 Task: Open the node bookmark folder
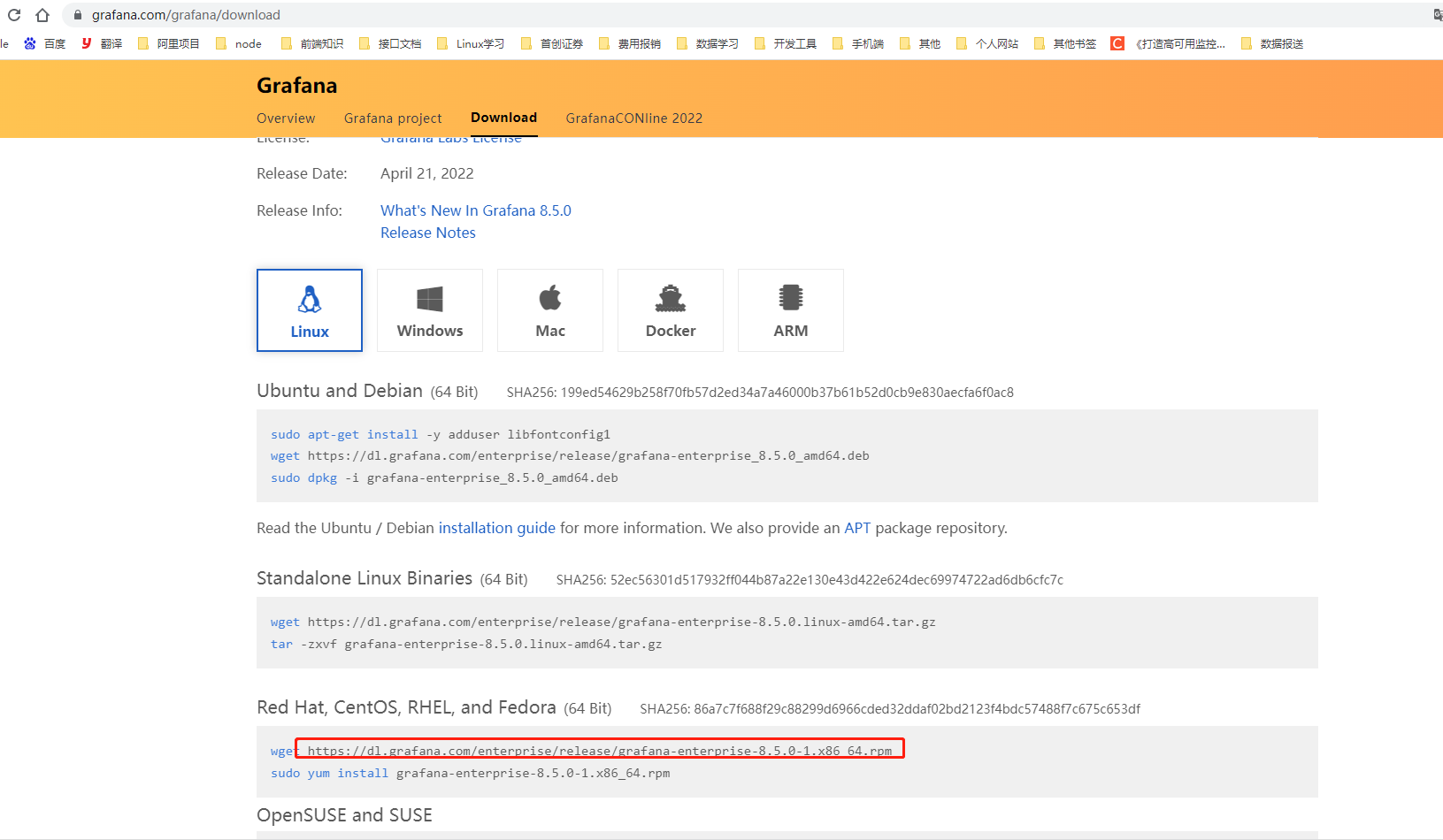point(239,43)
